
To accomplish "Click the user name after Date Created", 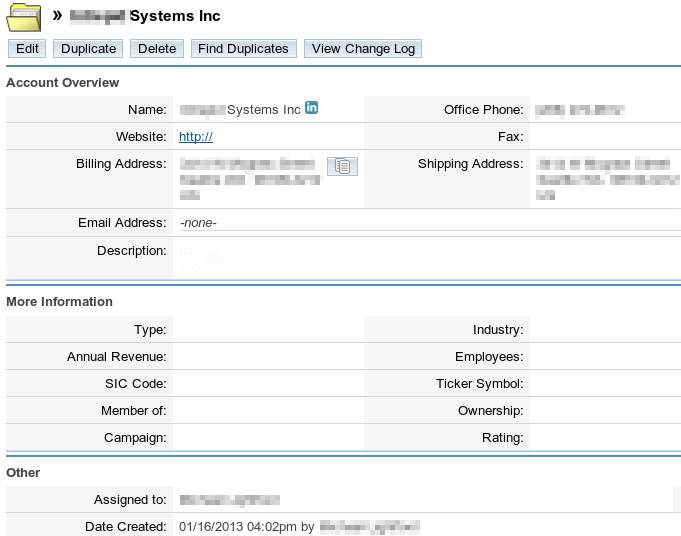I will point(369,526).
